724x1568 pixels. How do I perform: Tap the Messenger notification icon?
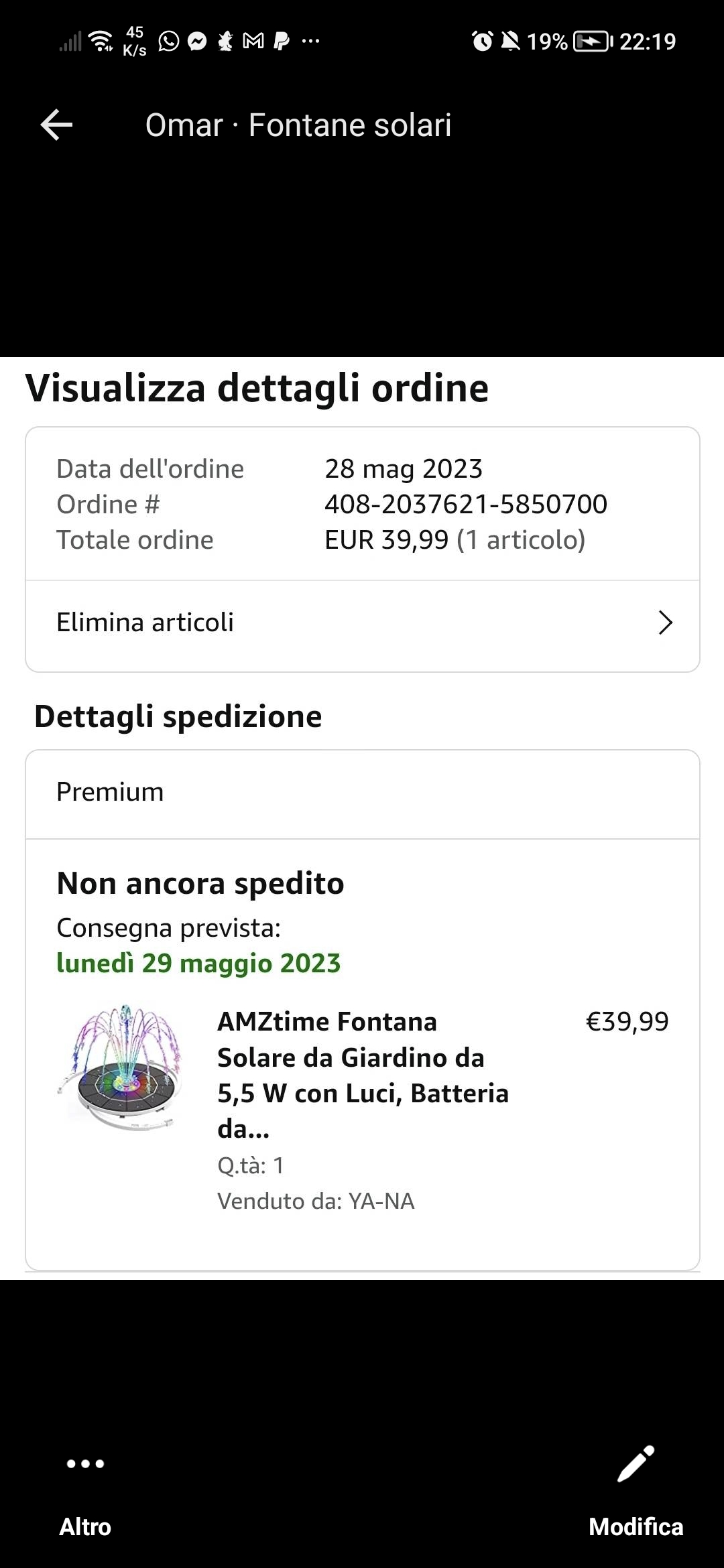click(197, 42)
